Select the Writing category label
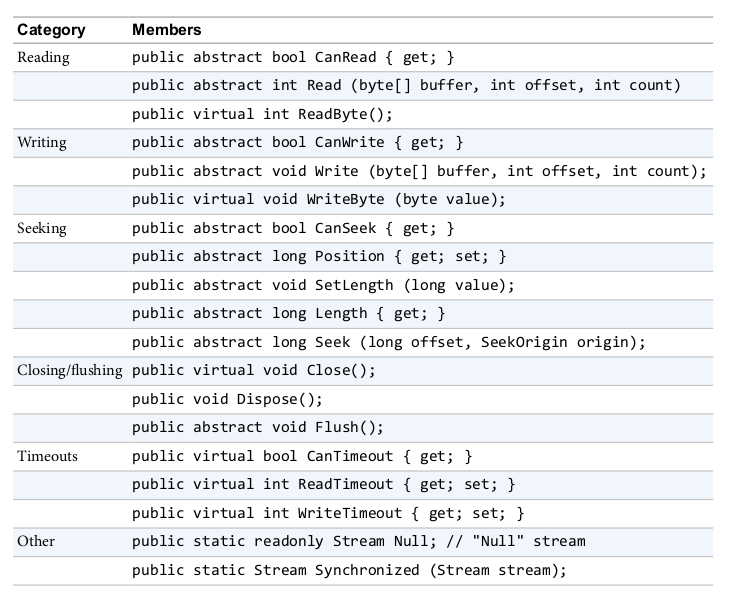The width and height of the screenshot is (733, 600). pyautogui.click(x=42, y=142)
